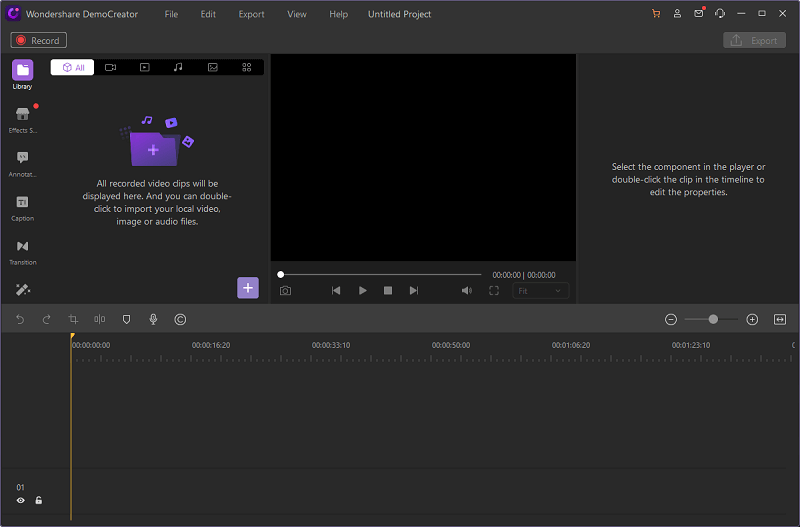This screenshot has height=527, width=800.
Task: Open the support headset icon
Action: [720, 14]
